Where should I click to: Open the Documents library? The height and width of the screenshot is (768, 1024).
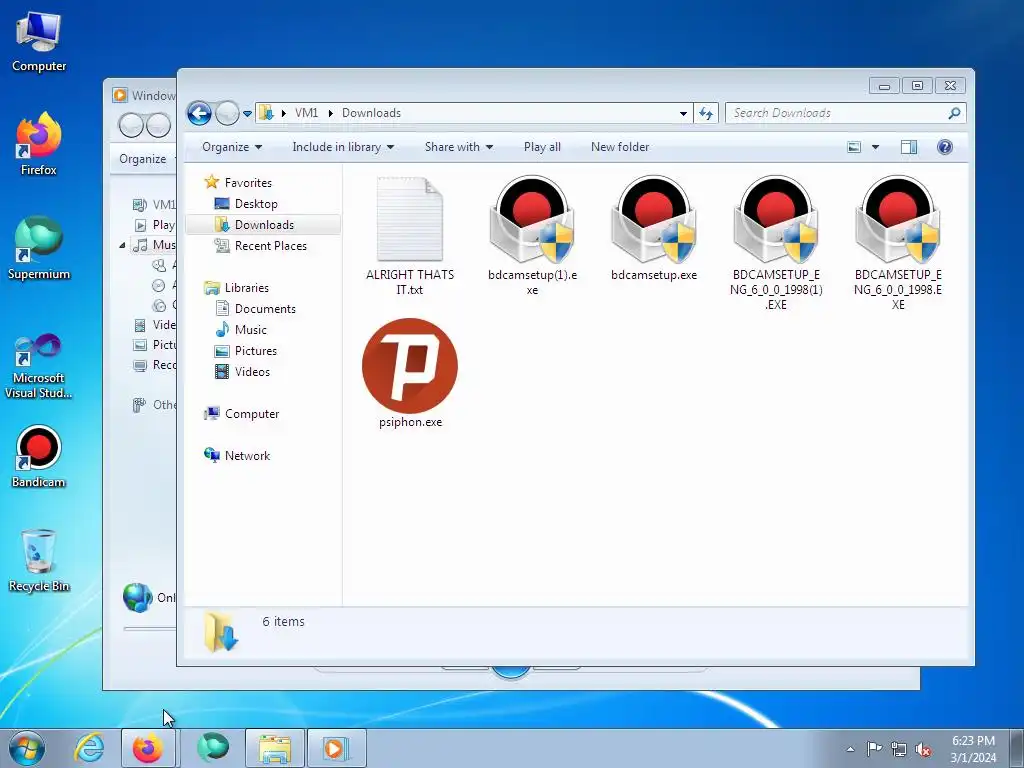[x=255, y=308]
